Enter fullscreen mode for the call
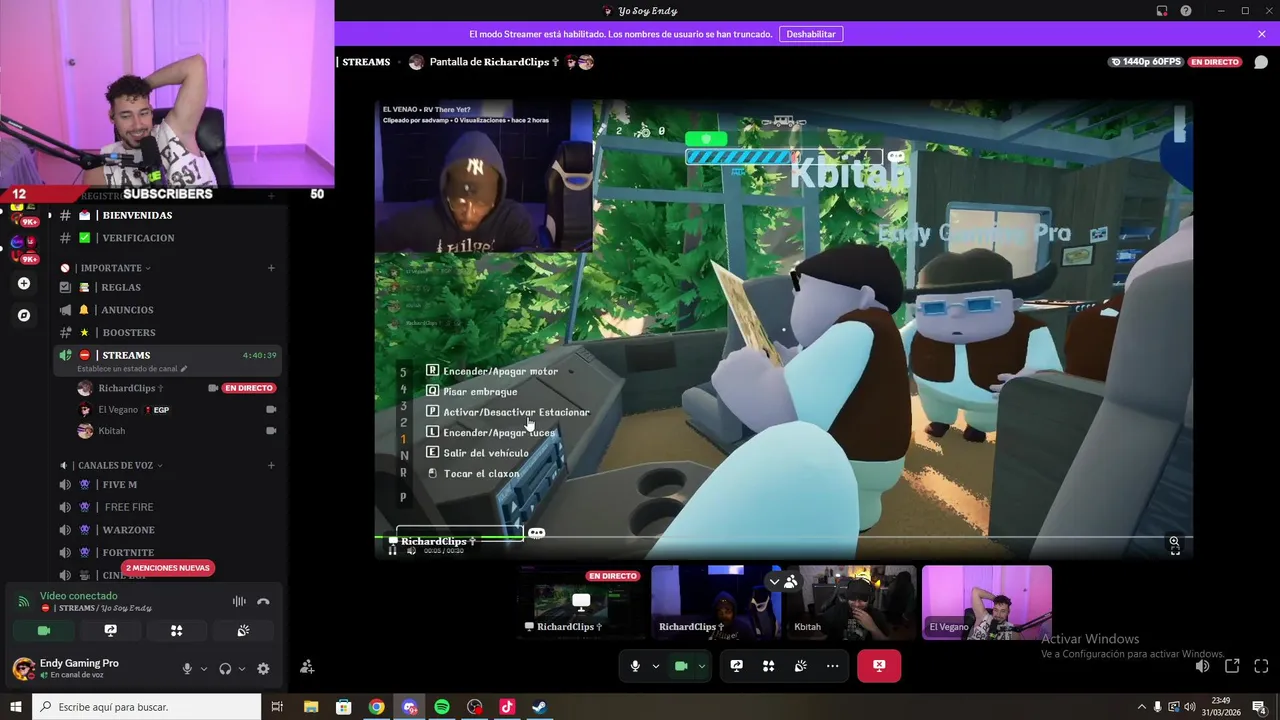This screenshot has height=720, width=1280. pos(1261,666)
